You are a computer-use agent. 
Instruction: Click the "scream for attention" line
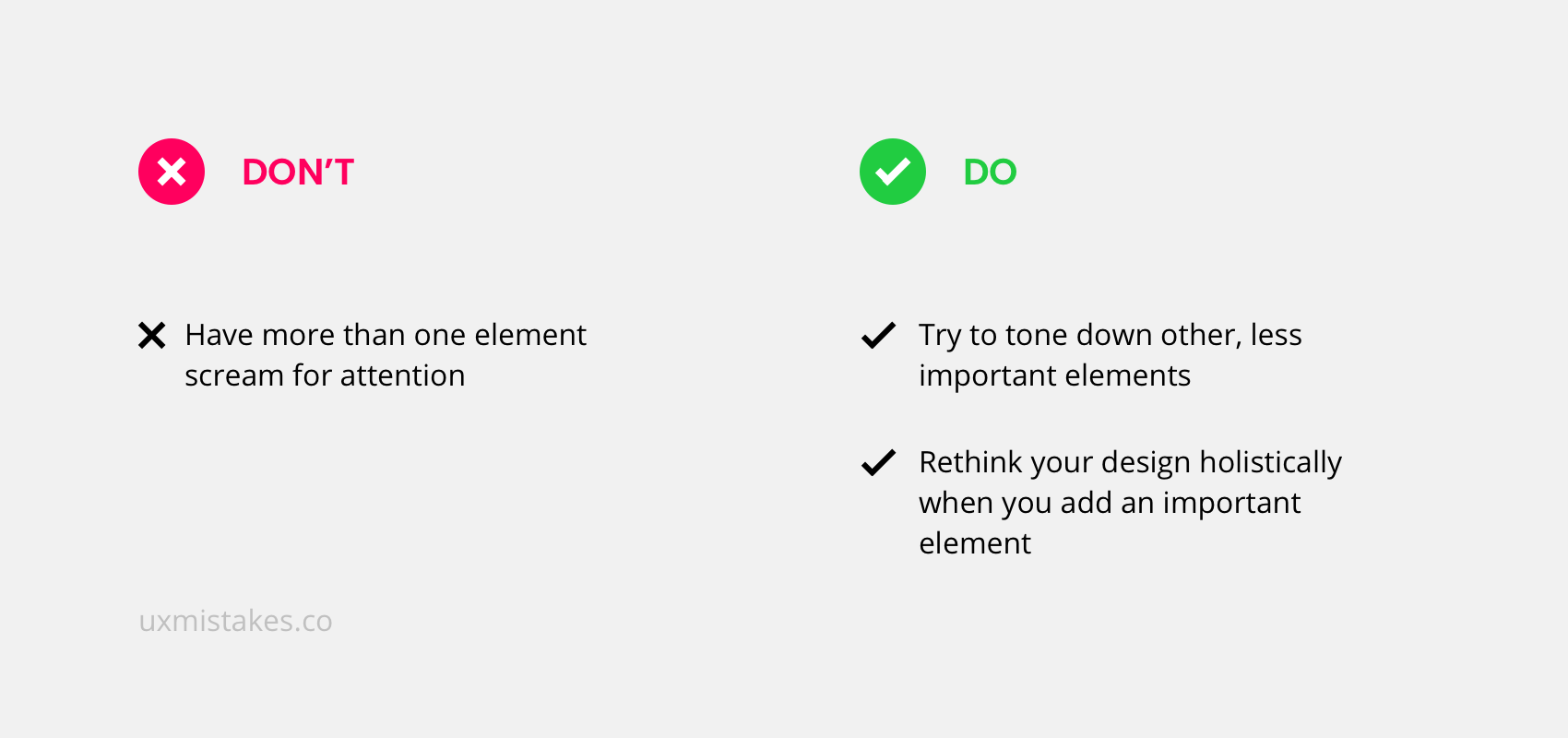pyautogui.click(x=325, y=375)
